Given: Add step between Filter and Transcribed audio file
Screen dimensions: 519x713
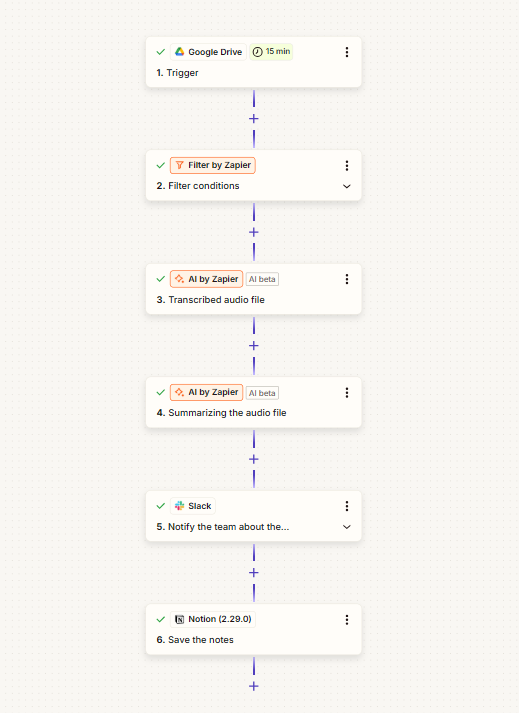Looking at the screenshot, I should coord(254,232).
